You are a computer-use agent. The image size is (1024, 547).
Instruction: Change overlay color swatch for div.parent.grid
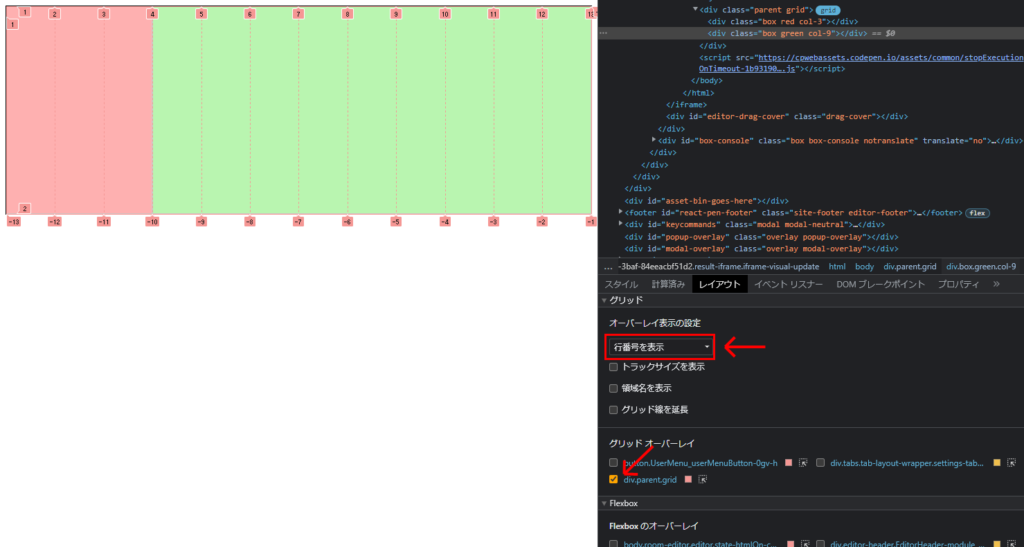(688, 479)
